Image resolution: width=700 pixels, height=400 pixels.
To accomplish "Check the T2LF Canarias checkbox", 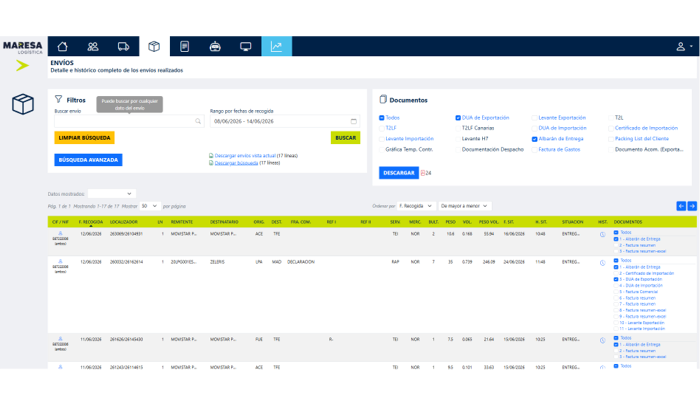I will [x=458, y=128].
